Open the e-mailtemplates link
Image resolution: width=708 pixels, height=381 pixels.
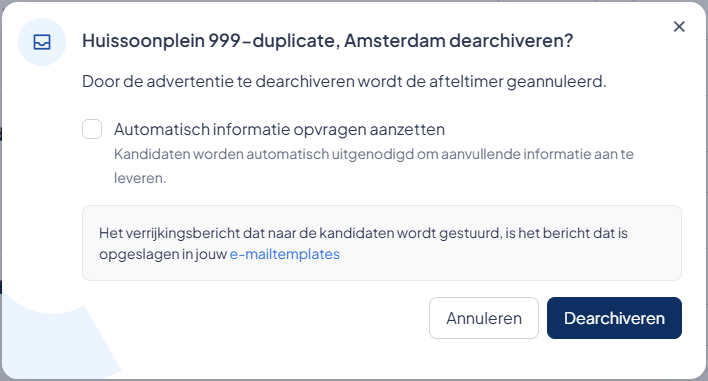coord(284,254)
